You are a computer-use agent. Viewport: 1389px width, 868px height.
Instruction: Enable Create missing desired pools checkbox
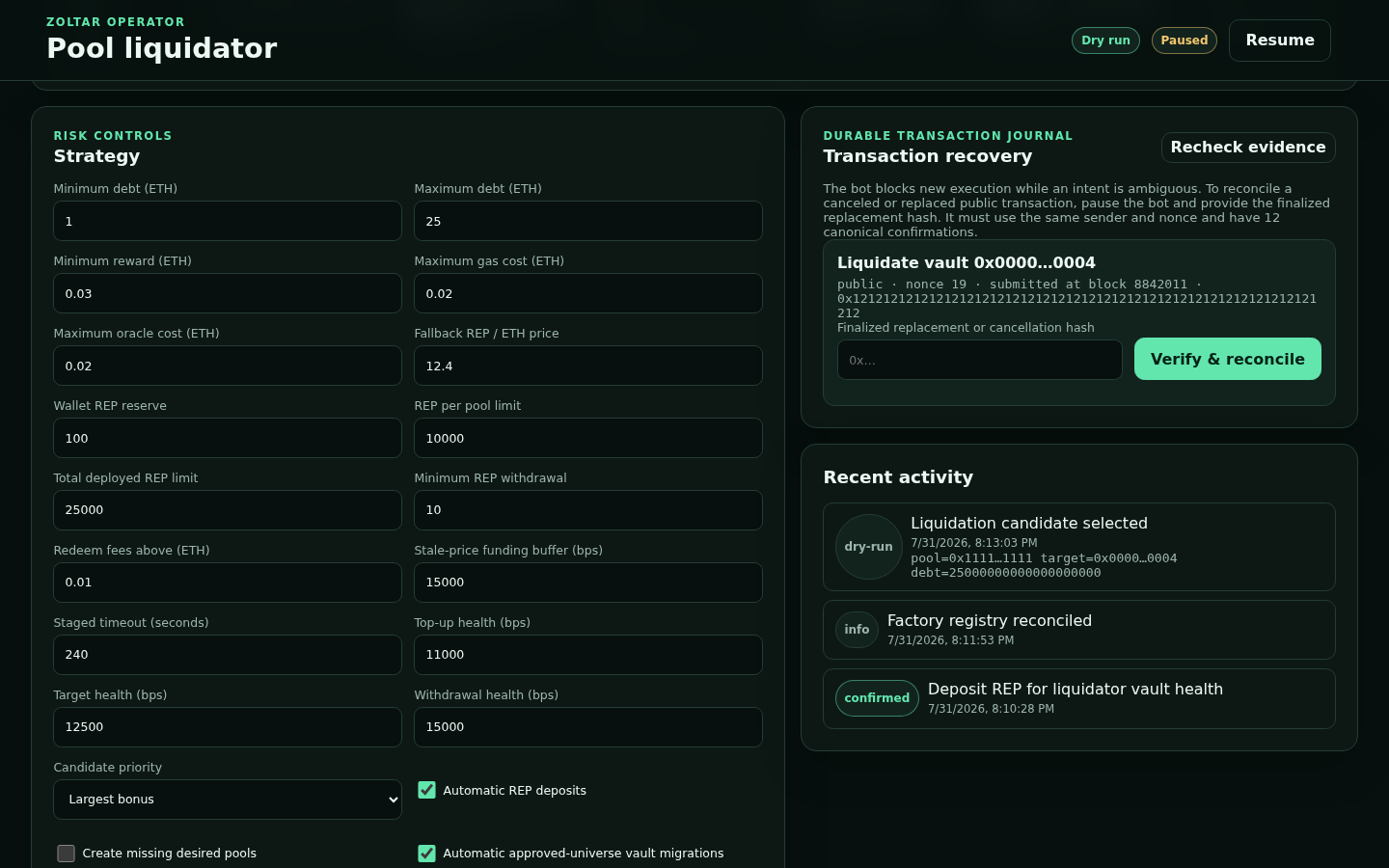pyautogui.click(x=66, y=854)
